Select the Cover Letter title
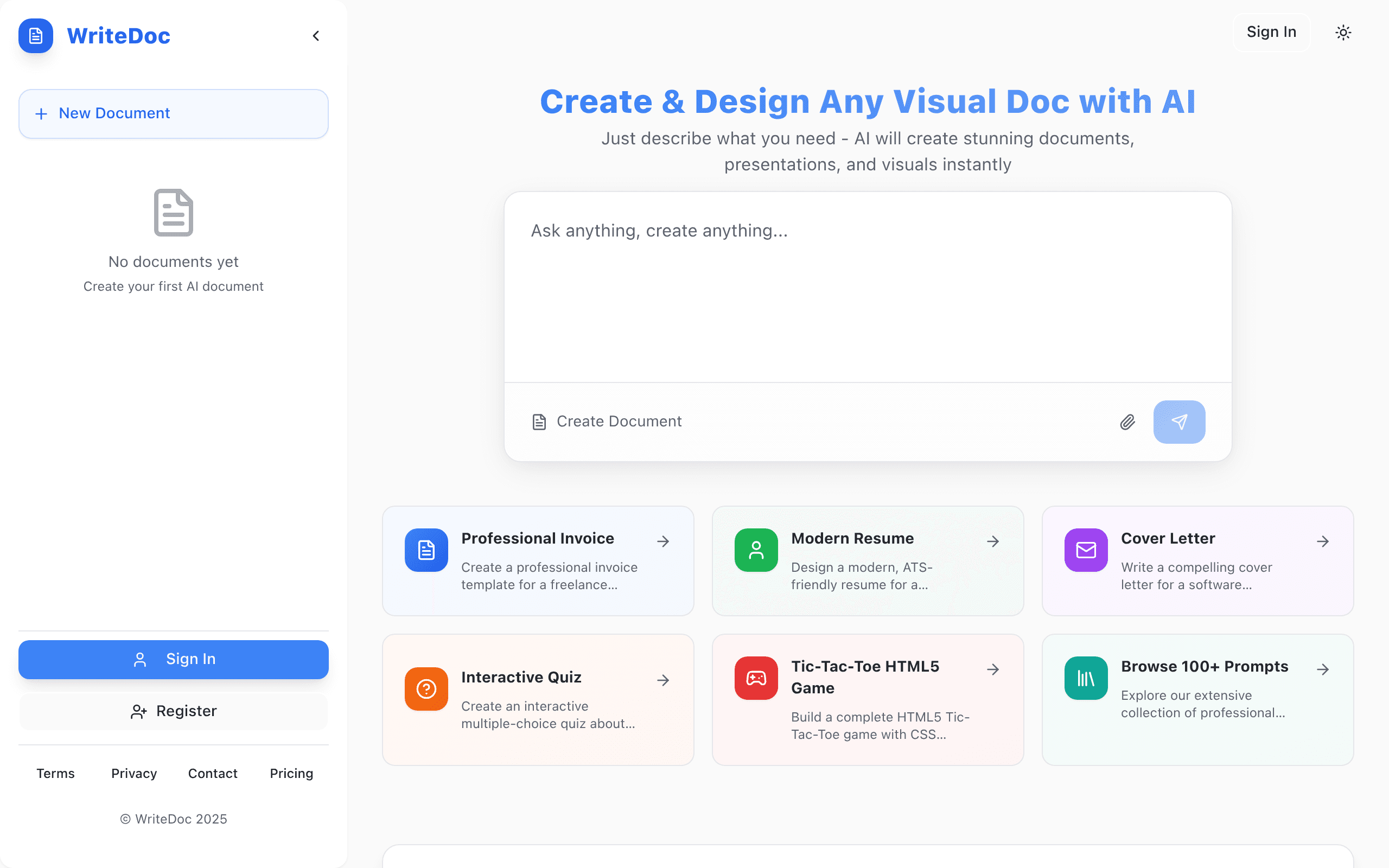Viewport: 1389px width, 868px height. [1168, 539]
